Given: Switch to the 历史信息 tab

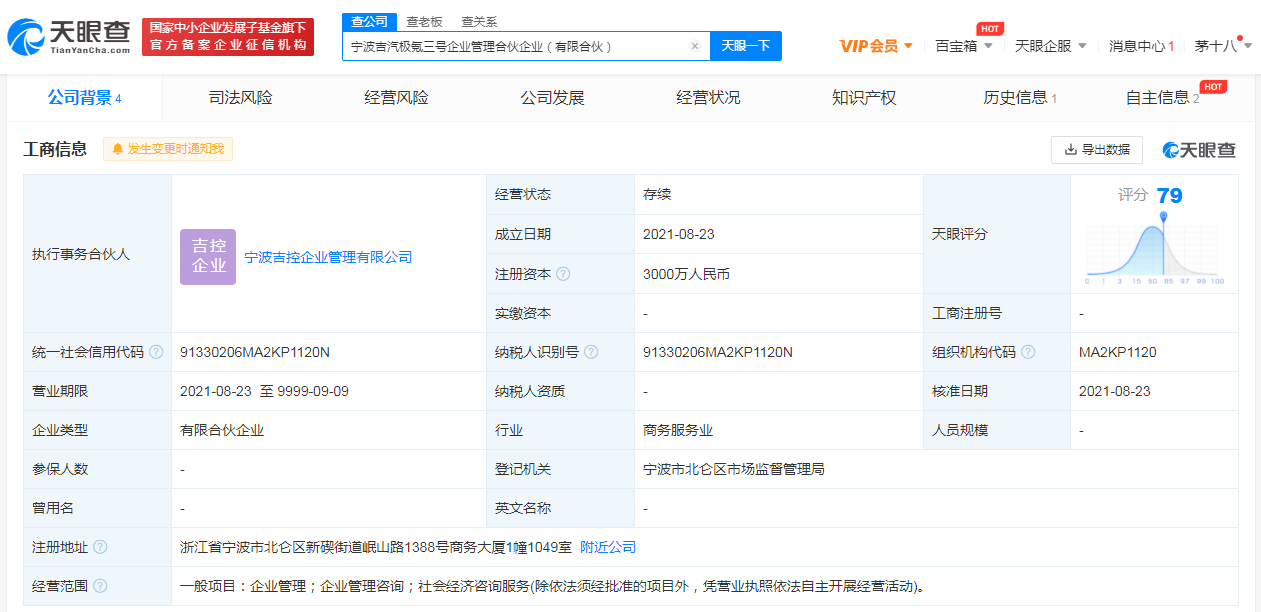Looking at the screenshot, I should tap(1020, 98).
